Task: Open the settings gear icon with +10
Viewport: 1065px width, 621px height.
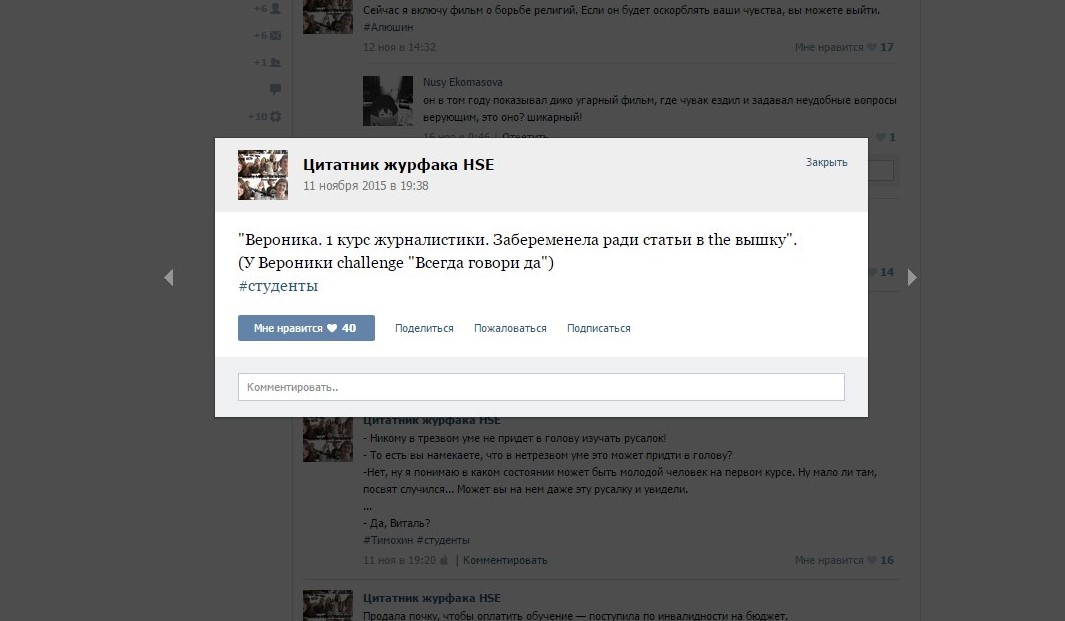Action: pyautogui.click(x=275, y=116)
